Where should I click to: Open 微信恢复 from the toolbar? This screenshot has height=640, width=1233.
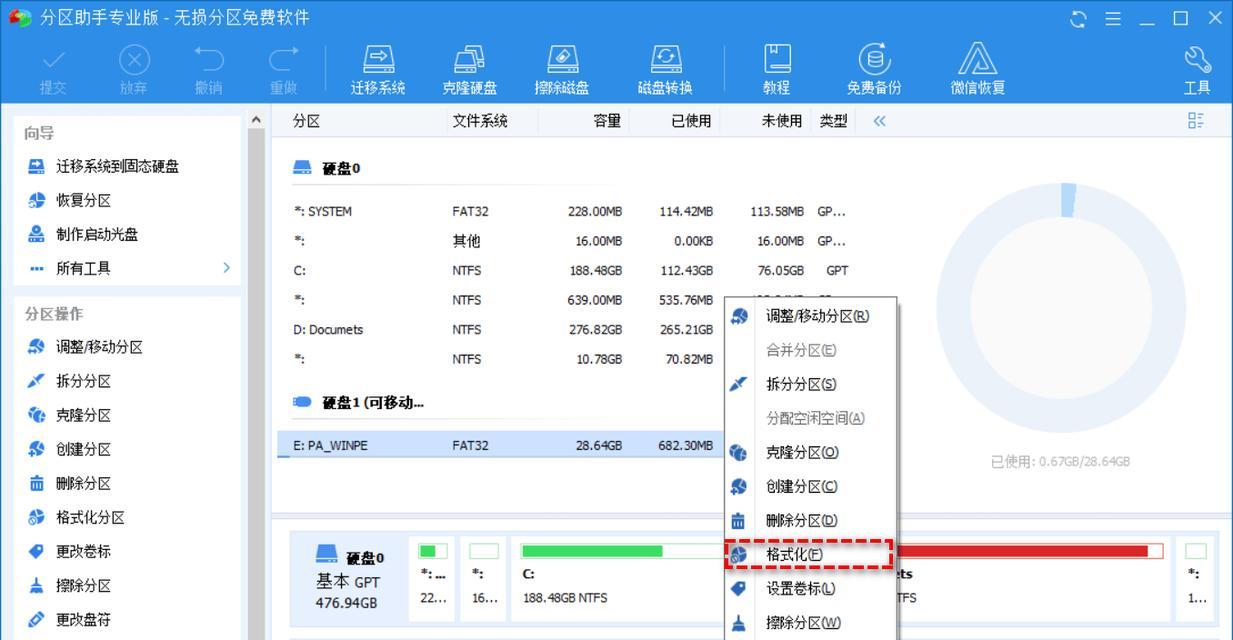pos(977,69)
